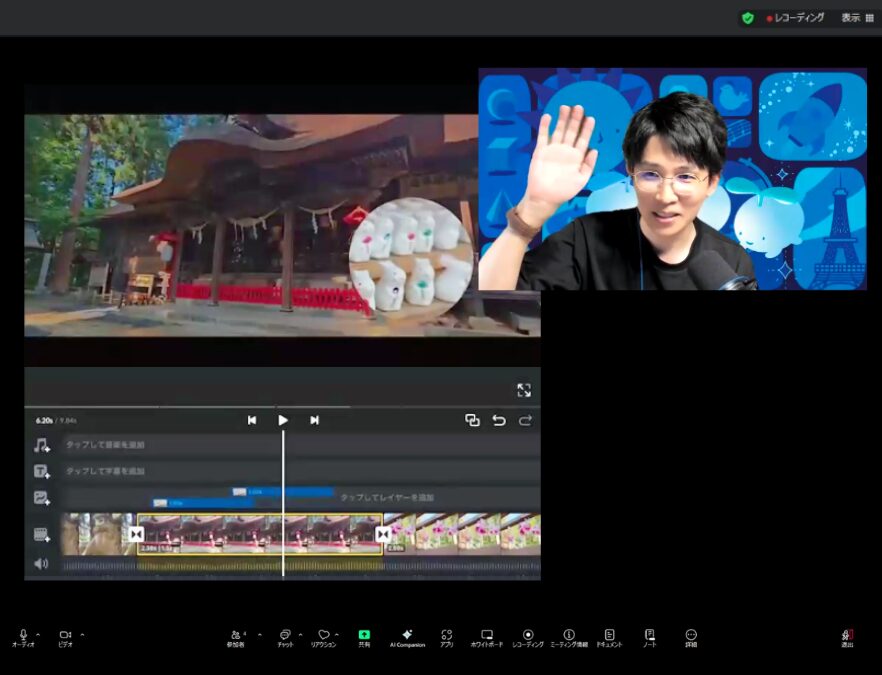Expand the arrow next to チャット

pos(300,634)
